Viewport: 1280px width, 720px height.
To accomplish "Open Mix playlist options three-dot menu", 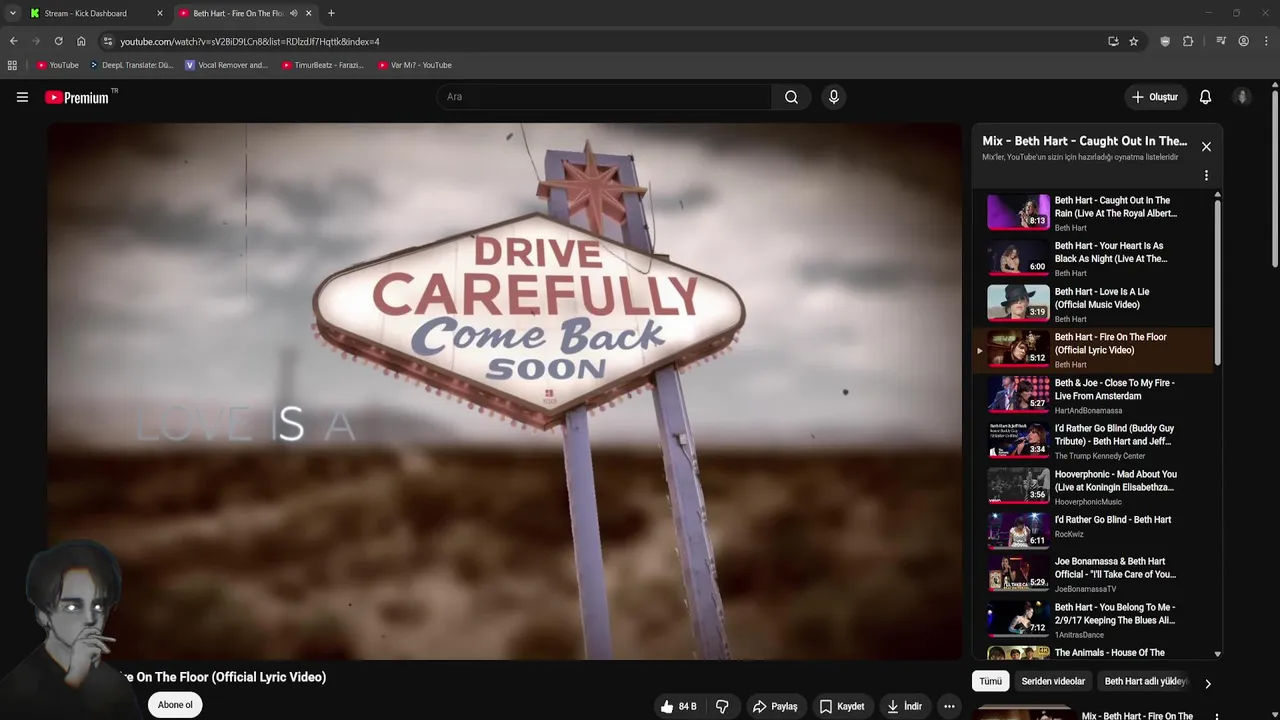I will (1206, 175).
